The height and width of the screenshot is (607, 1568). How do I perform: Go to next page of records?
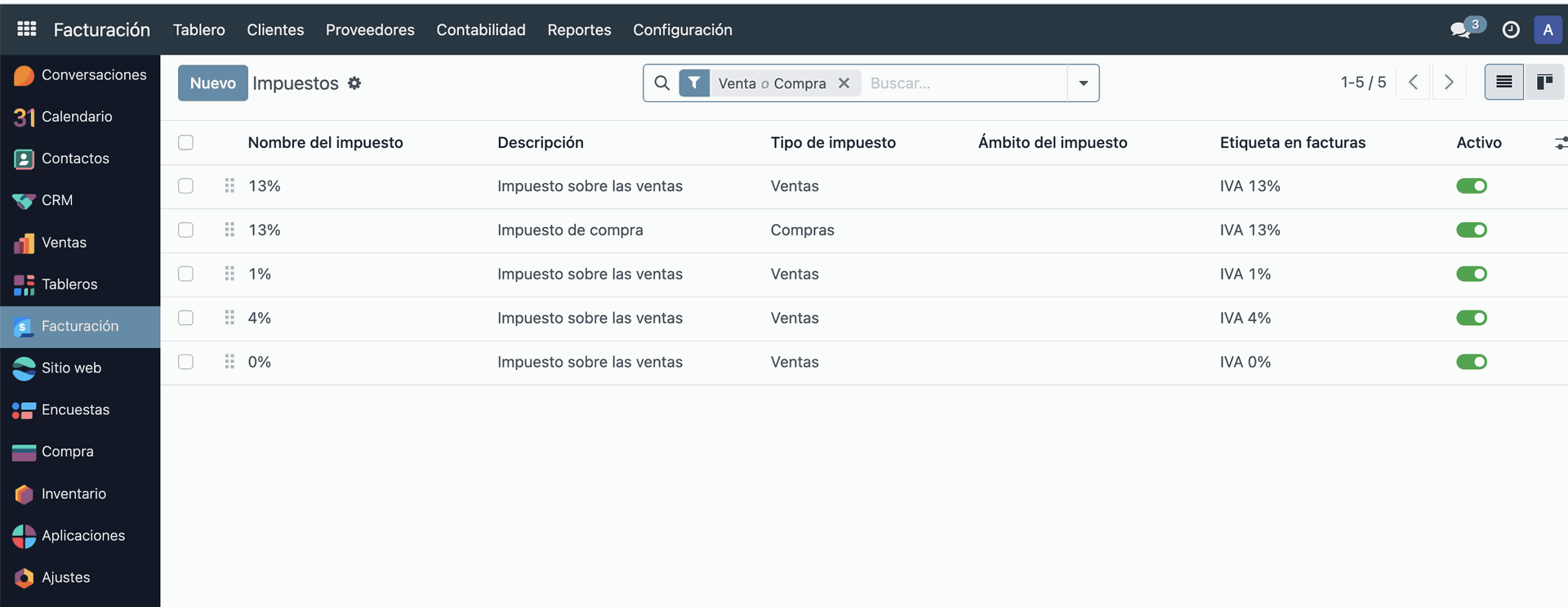(1449, 83)
